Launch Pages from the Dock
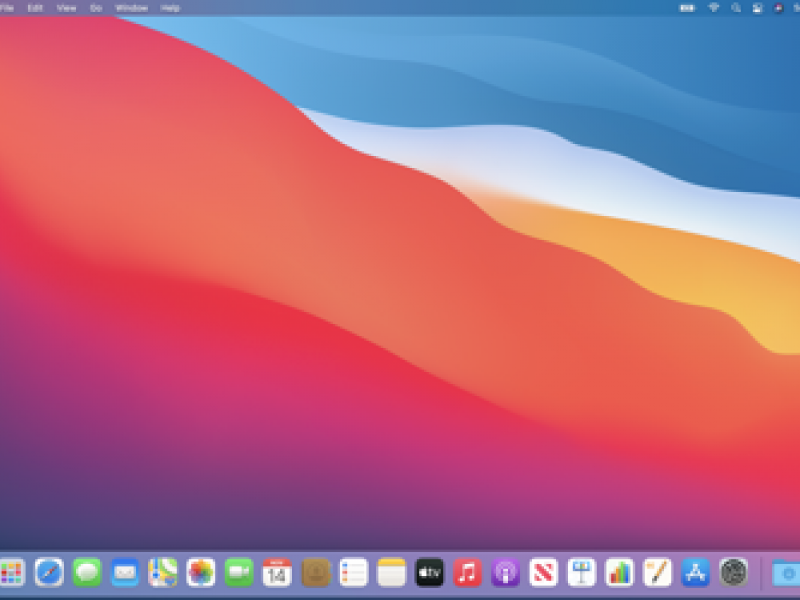Screen dimensions: 800x600 658,572
